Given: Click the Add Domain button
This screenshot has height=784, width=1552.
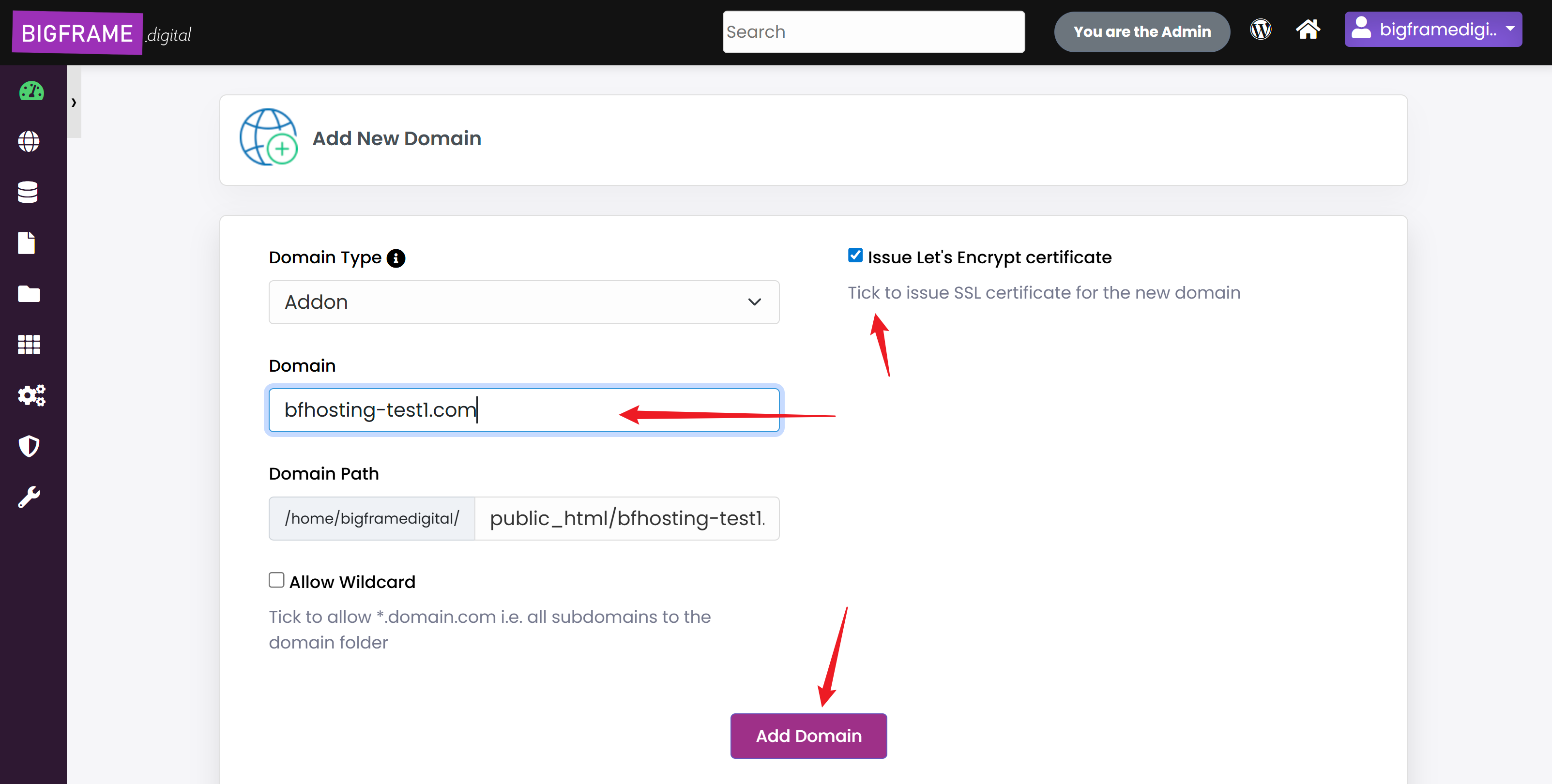Looking at the screenshot, I should (x=808, y=736).
